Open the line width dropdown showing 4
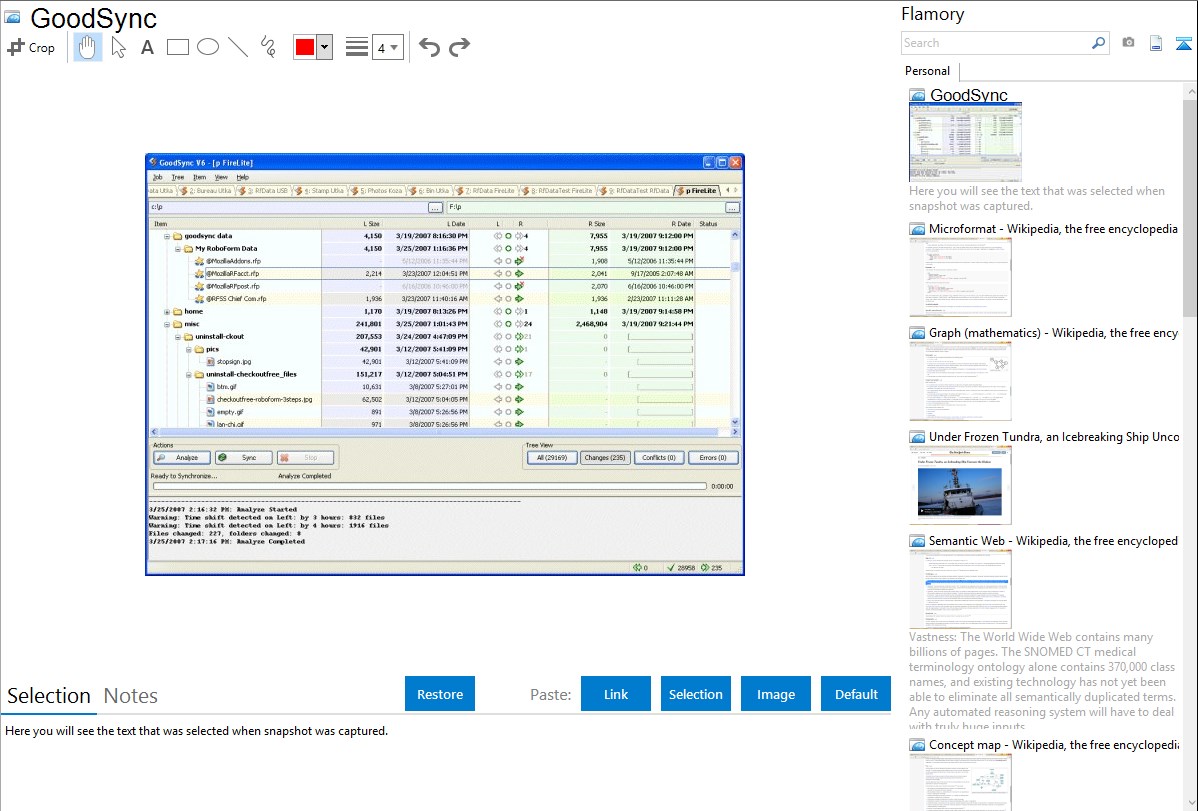This screenshot has height=811, width=1198. [388, 47]
